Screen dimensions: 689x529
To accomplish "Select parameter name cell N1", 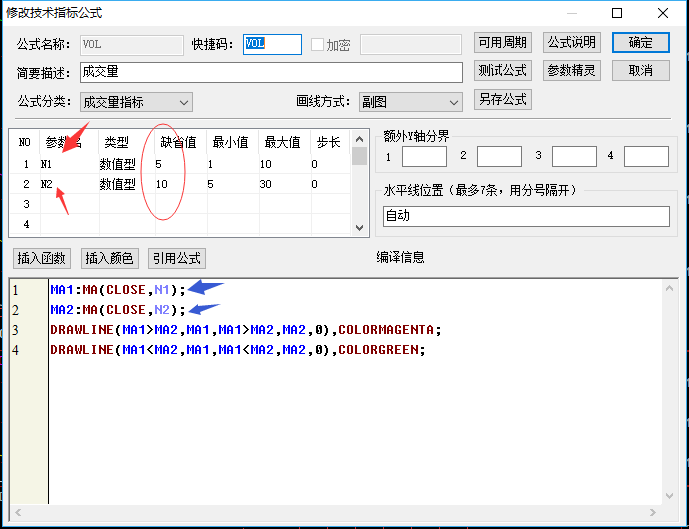I will click(70, 164).
